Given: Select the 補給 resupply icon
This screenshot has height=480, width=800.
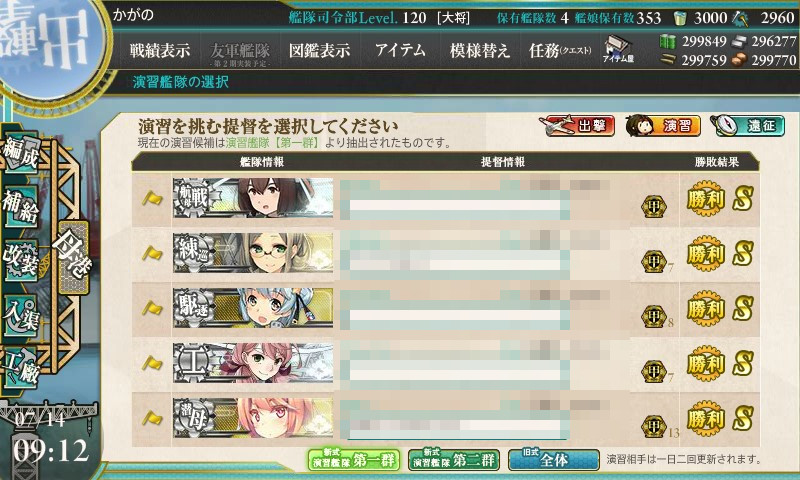Looking at the screenshot, I should (21, 206).
